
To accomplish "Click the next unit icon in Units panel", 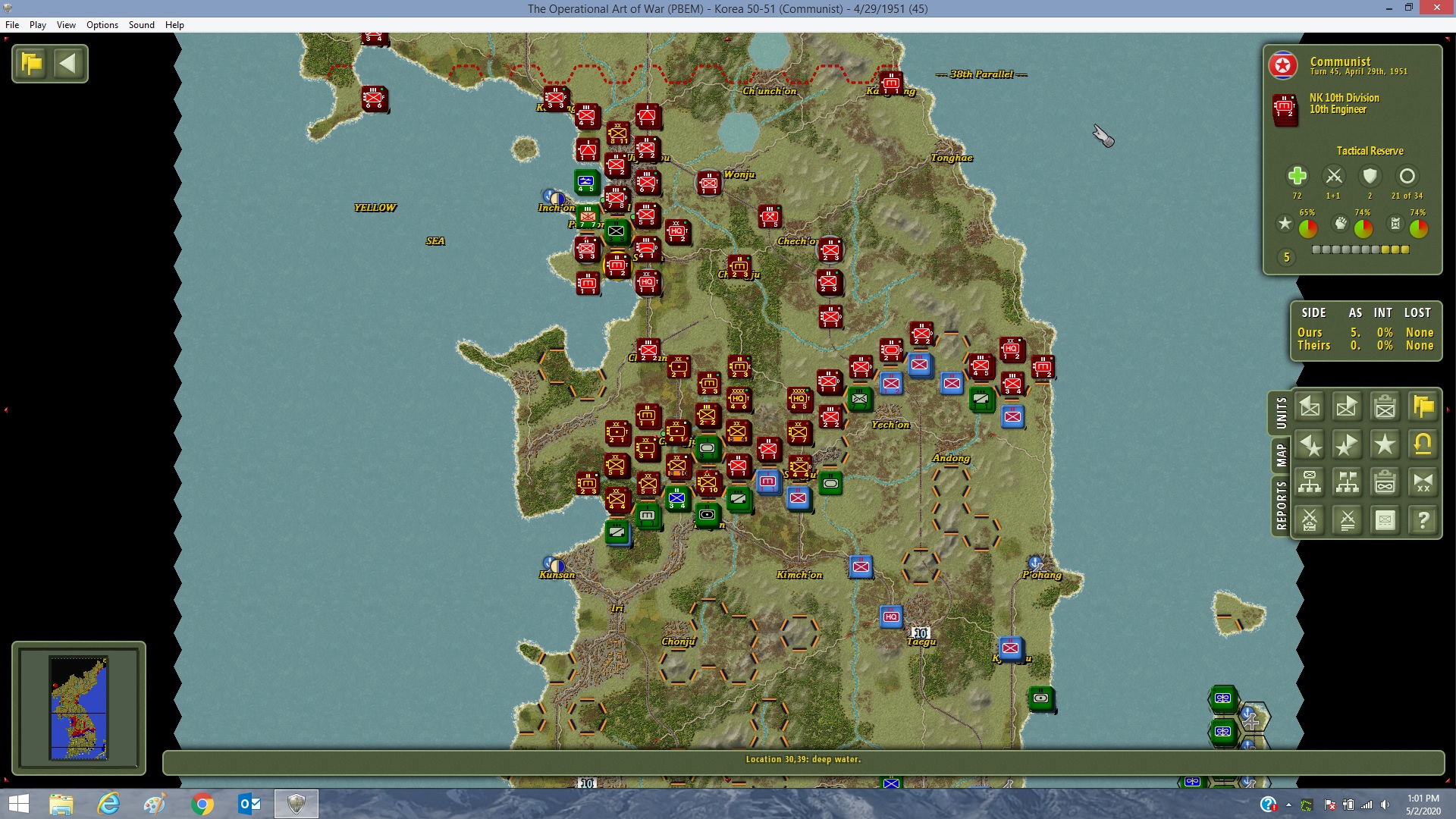I will click(x=1348, y=407).
